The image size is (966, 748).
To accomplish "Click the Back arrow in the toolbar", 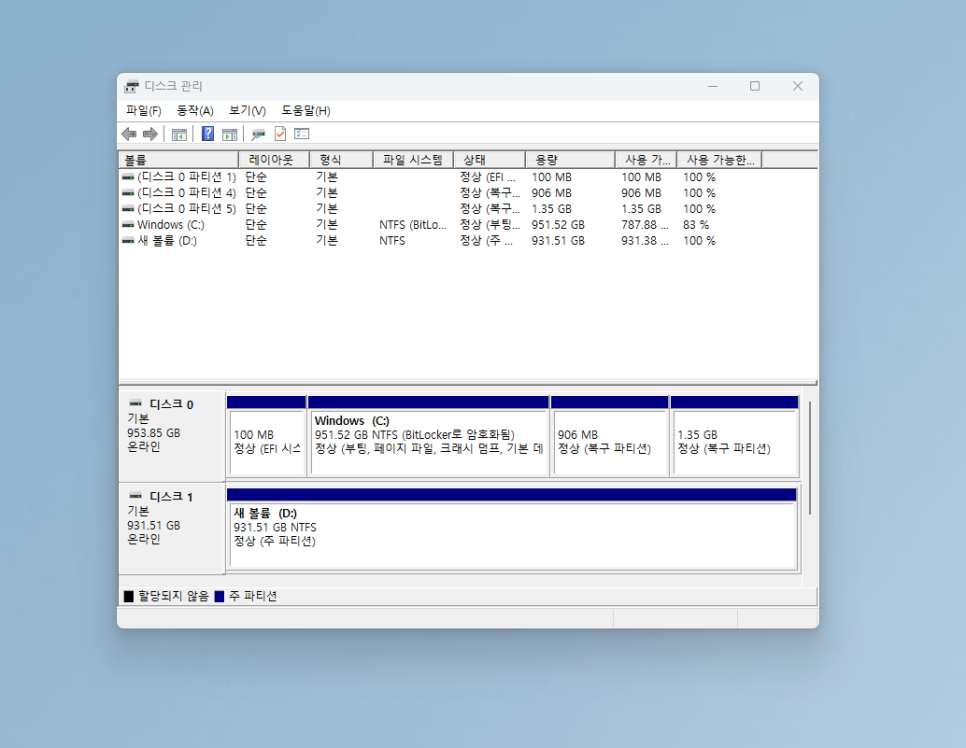I will click(x=129, y=134).
